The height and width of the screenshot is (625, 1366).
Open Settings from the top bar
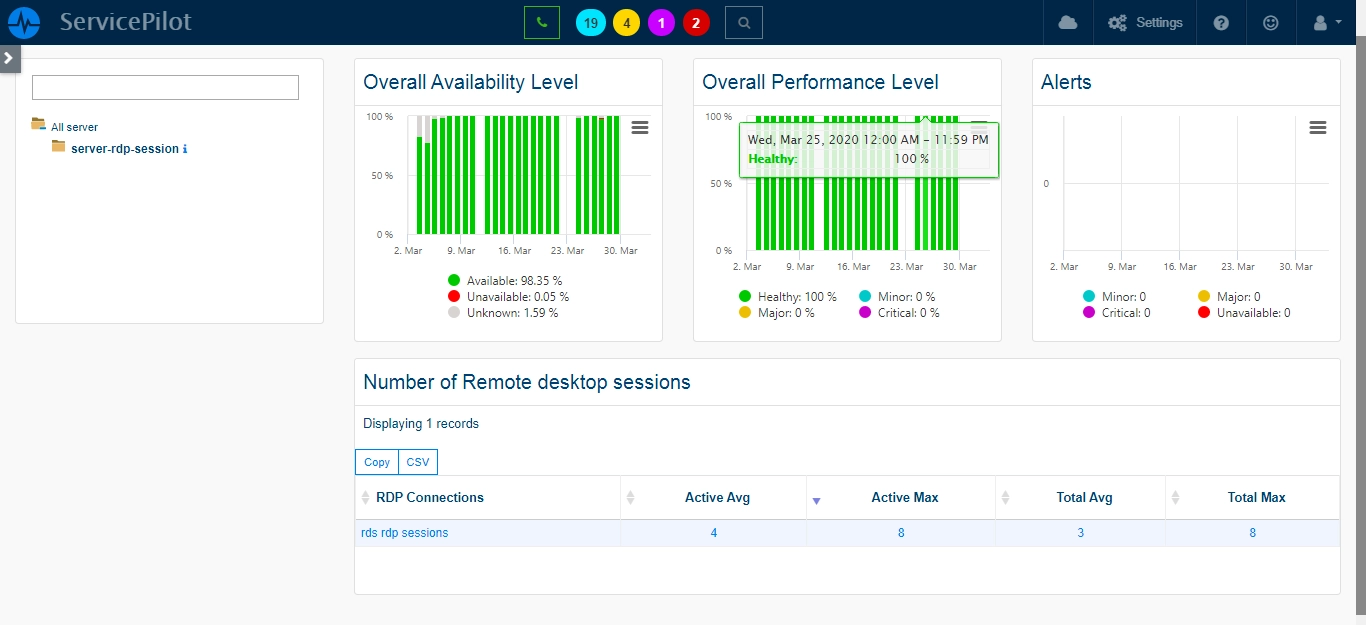point(1145,22)
